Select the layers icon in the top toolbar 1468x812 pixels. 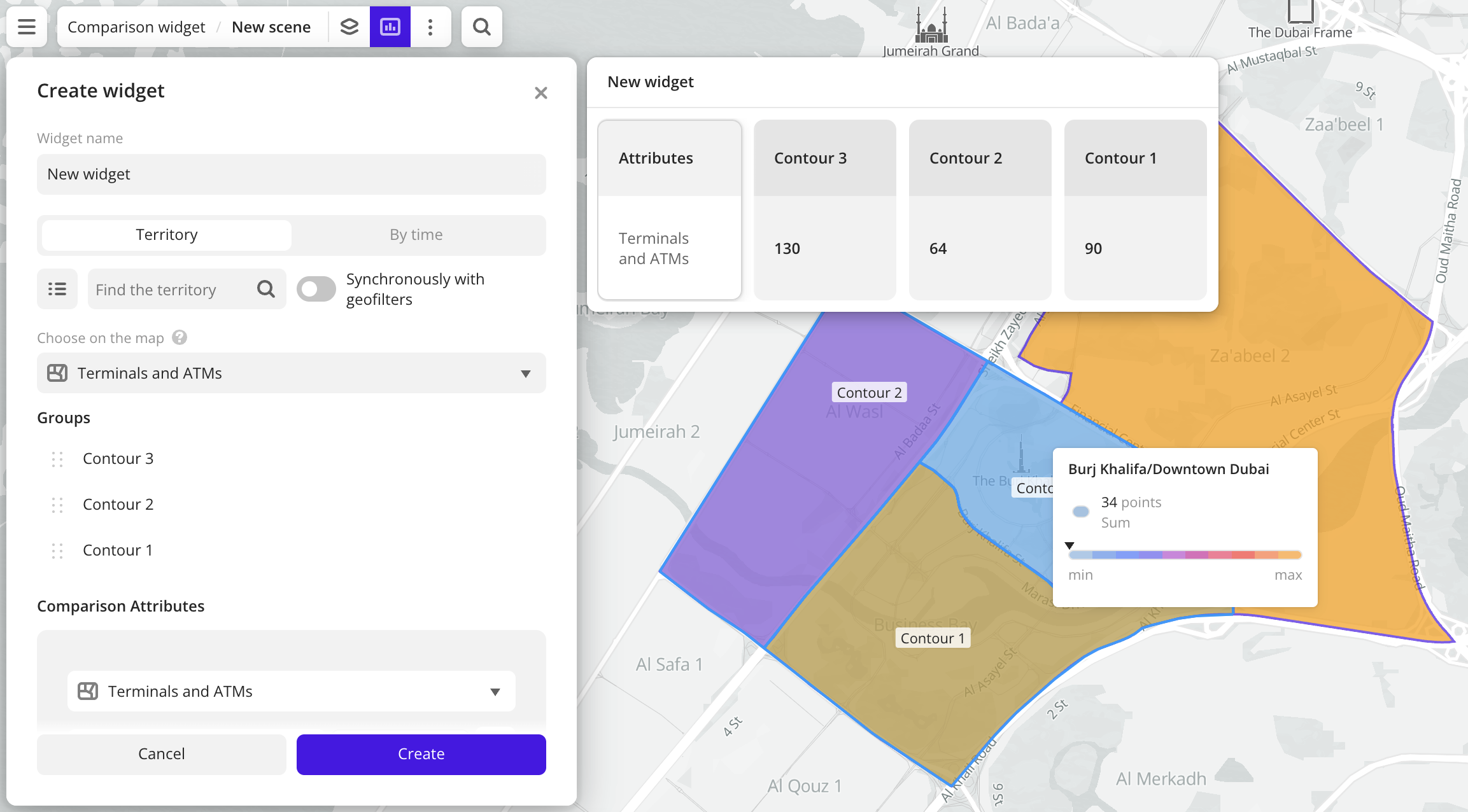(x=349, y=27)
